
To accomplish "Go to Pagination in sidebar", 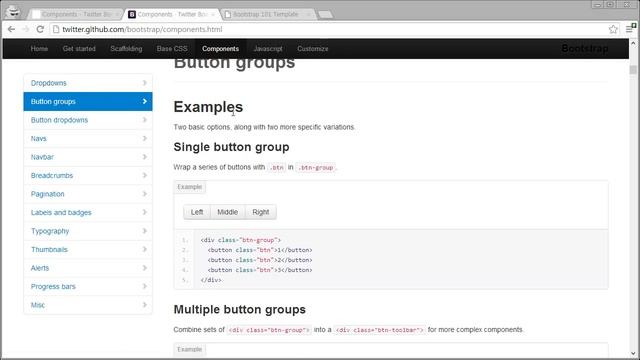I will pyautogui.click(x=88, y=194).
